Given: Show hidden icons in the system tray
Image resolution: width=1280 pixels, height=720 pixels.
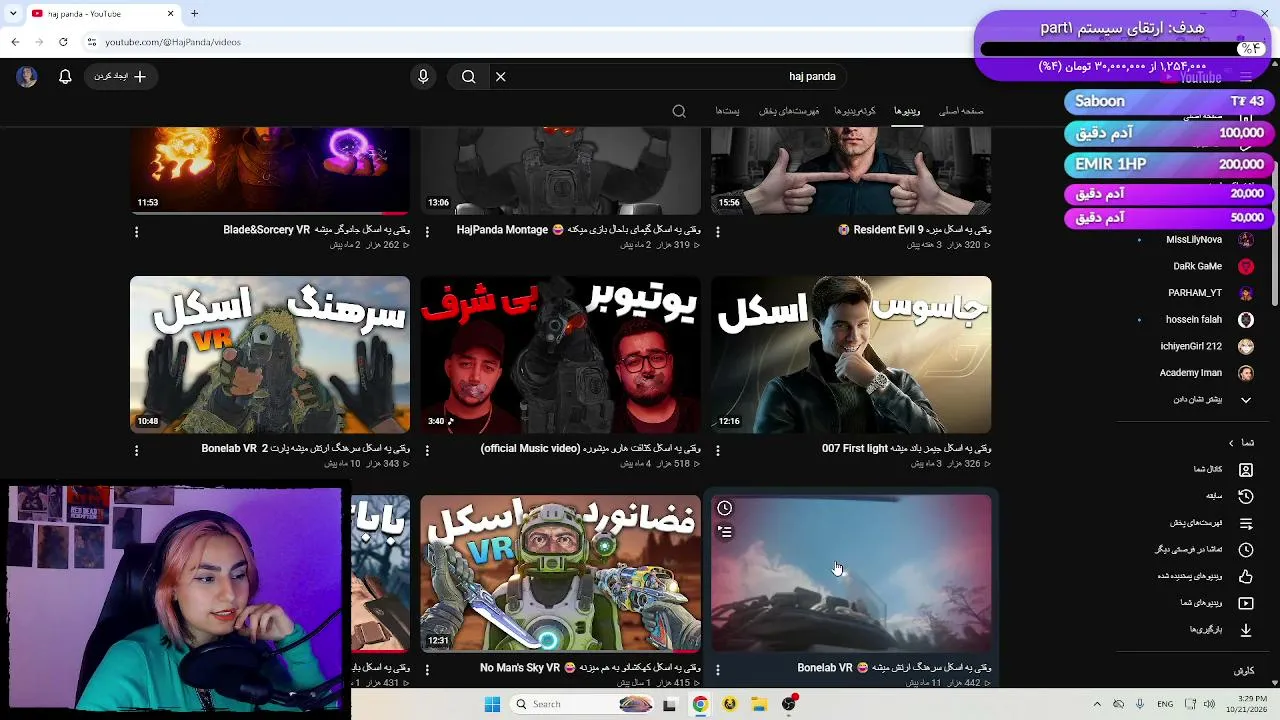Looking at the screenshot, I should 1097,704.
